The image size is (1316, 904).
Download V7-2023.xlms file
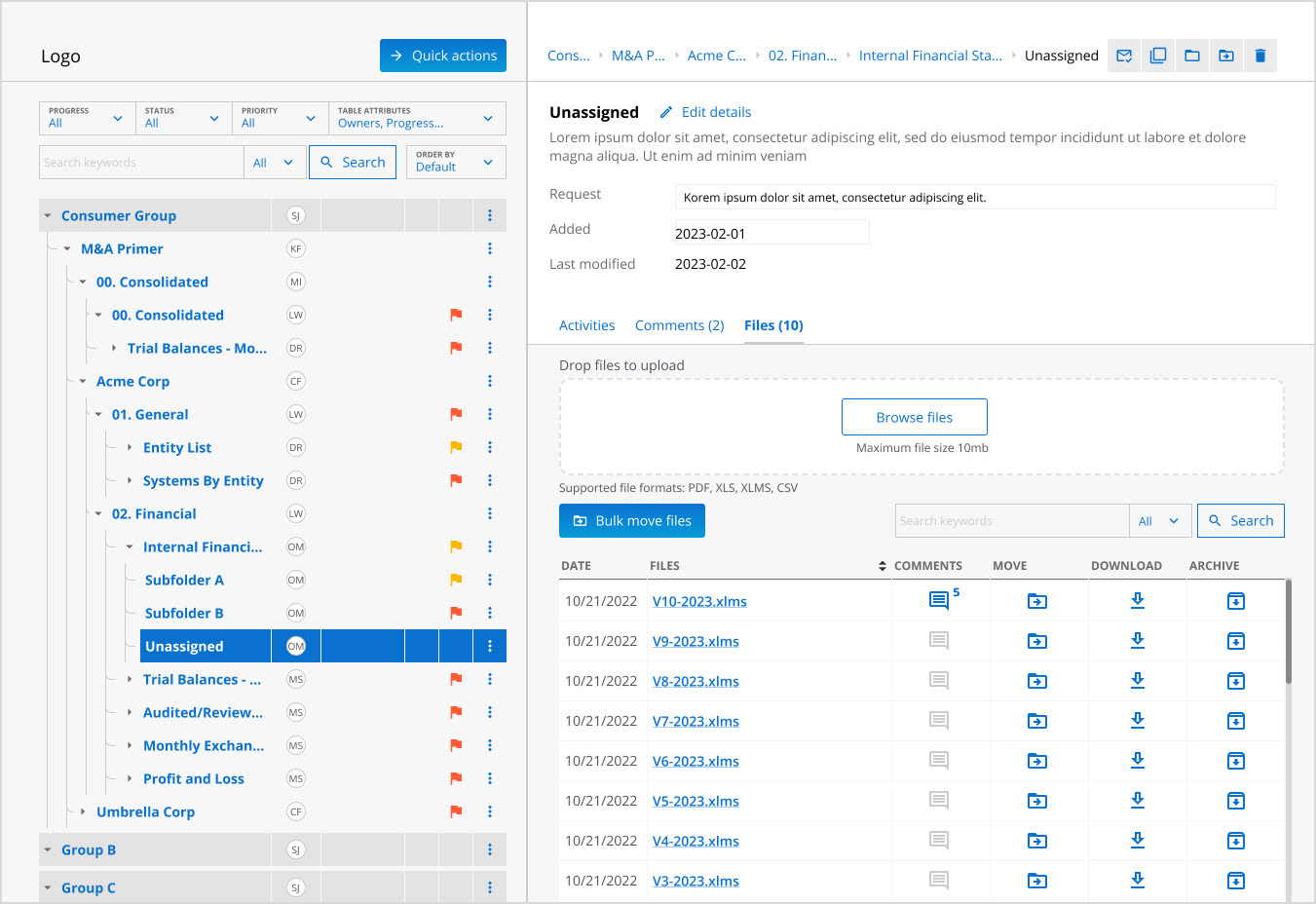tap(1137, 721)
